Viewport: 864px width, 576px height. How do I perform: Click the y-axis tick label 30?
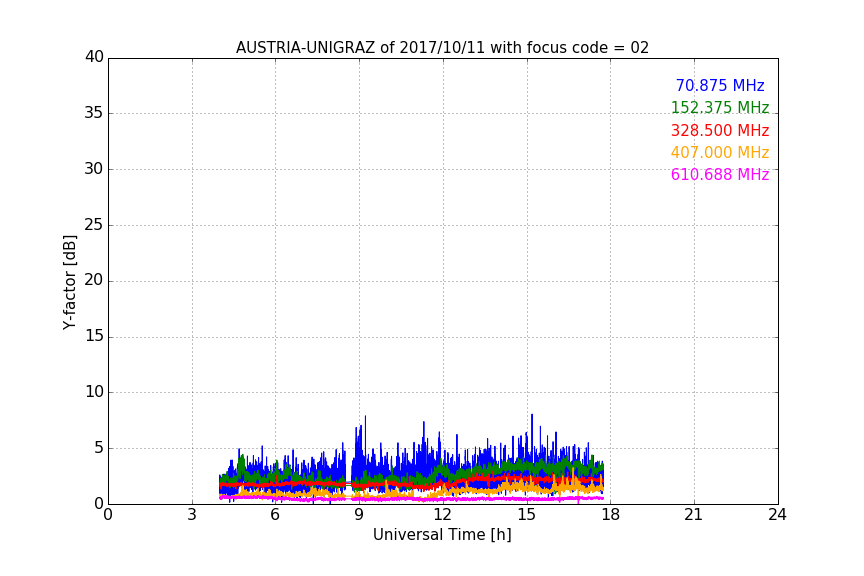(94, 169)
